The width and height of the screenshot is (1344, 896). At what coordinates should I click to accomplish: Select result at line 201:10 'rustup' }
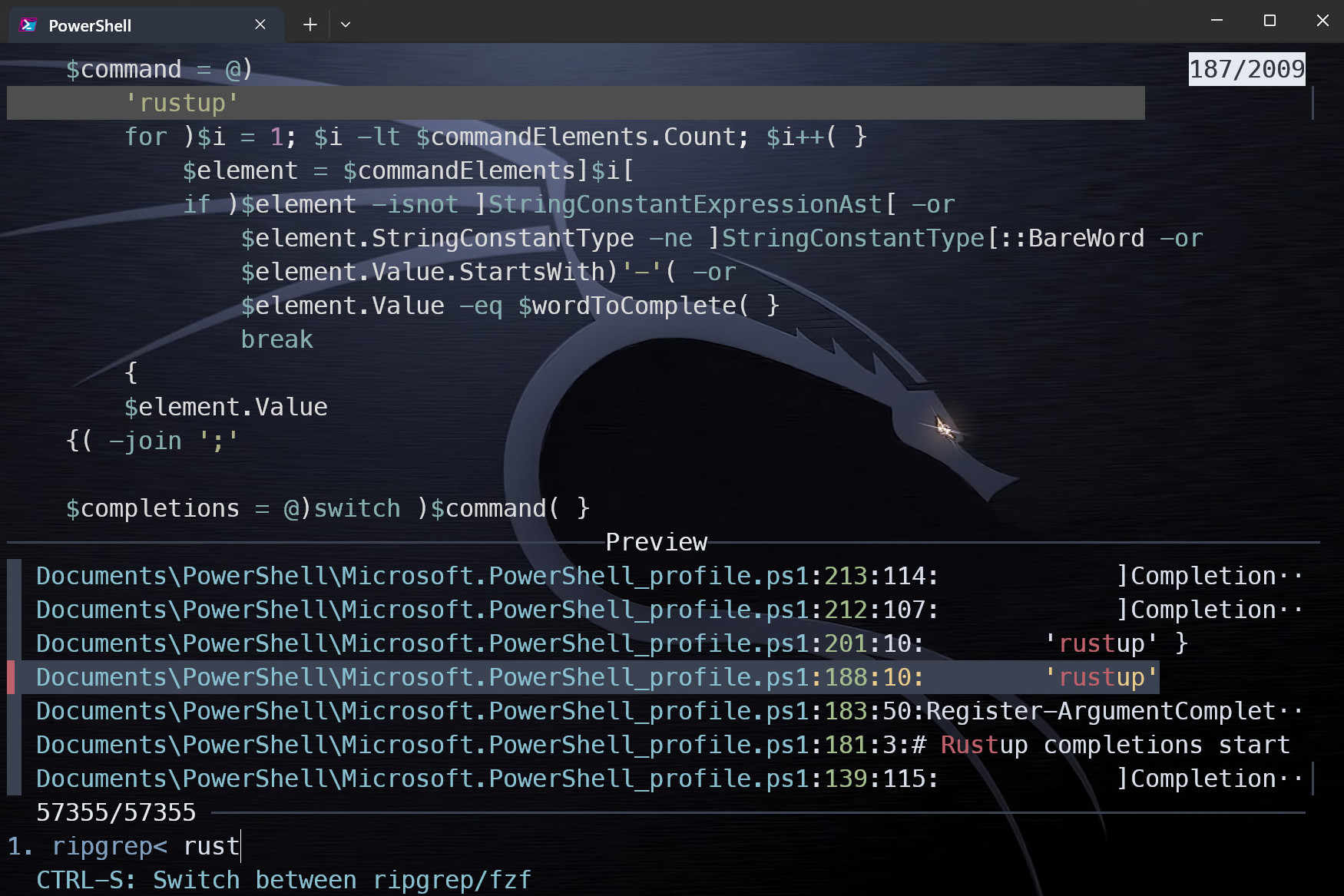tap(612, 643)
